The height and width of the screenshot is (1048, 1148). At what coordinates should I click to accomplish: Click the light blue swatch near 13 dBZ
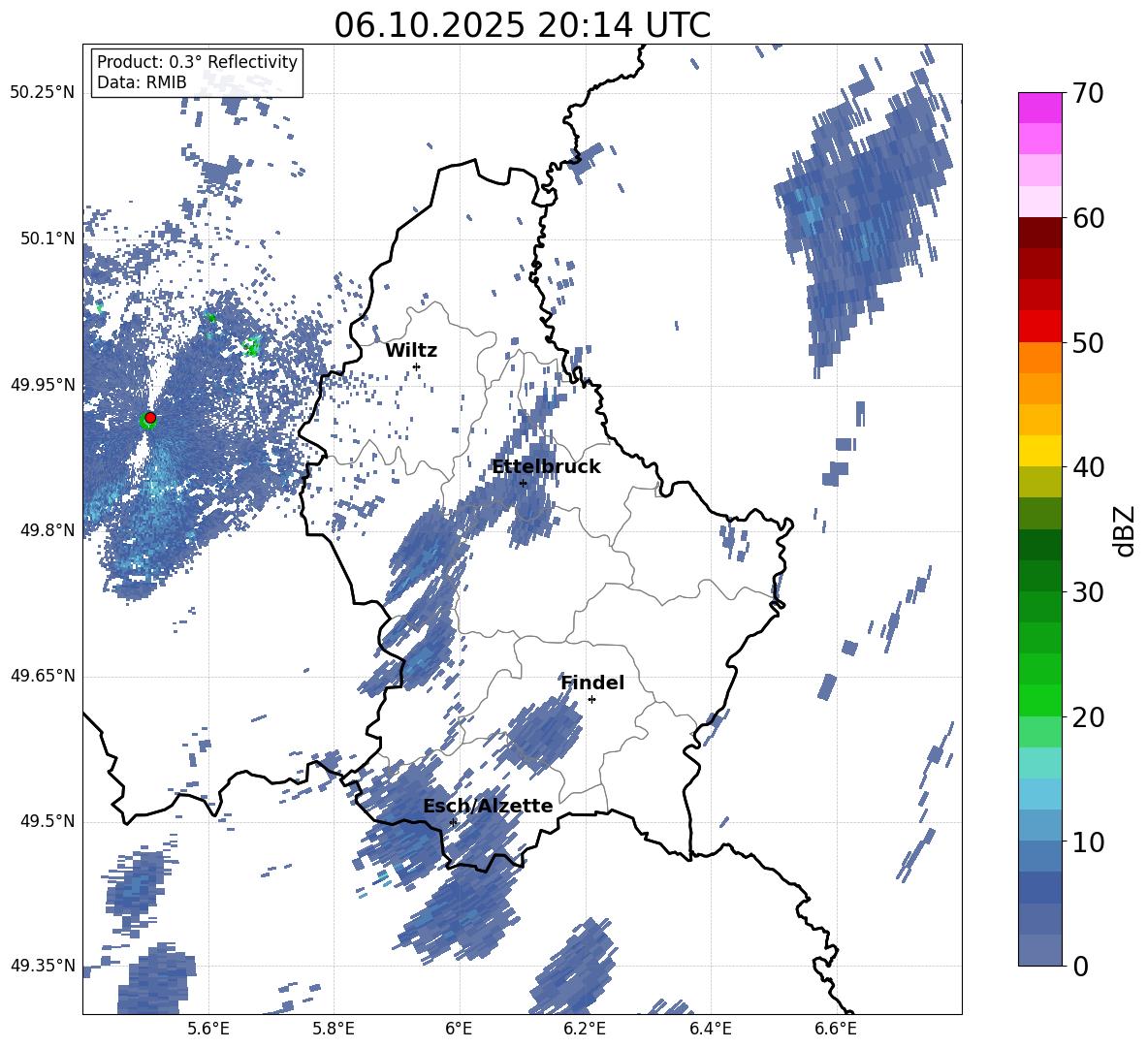click(x=1039, y=794)
